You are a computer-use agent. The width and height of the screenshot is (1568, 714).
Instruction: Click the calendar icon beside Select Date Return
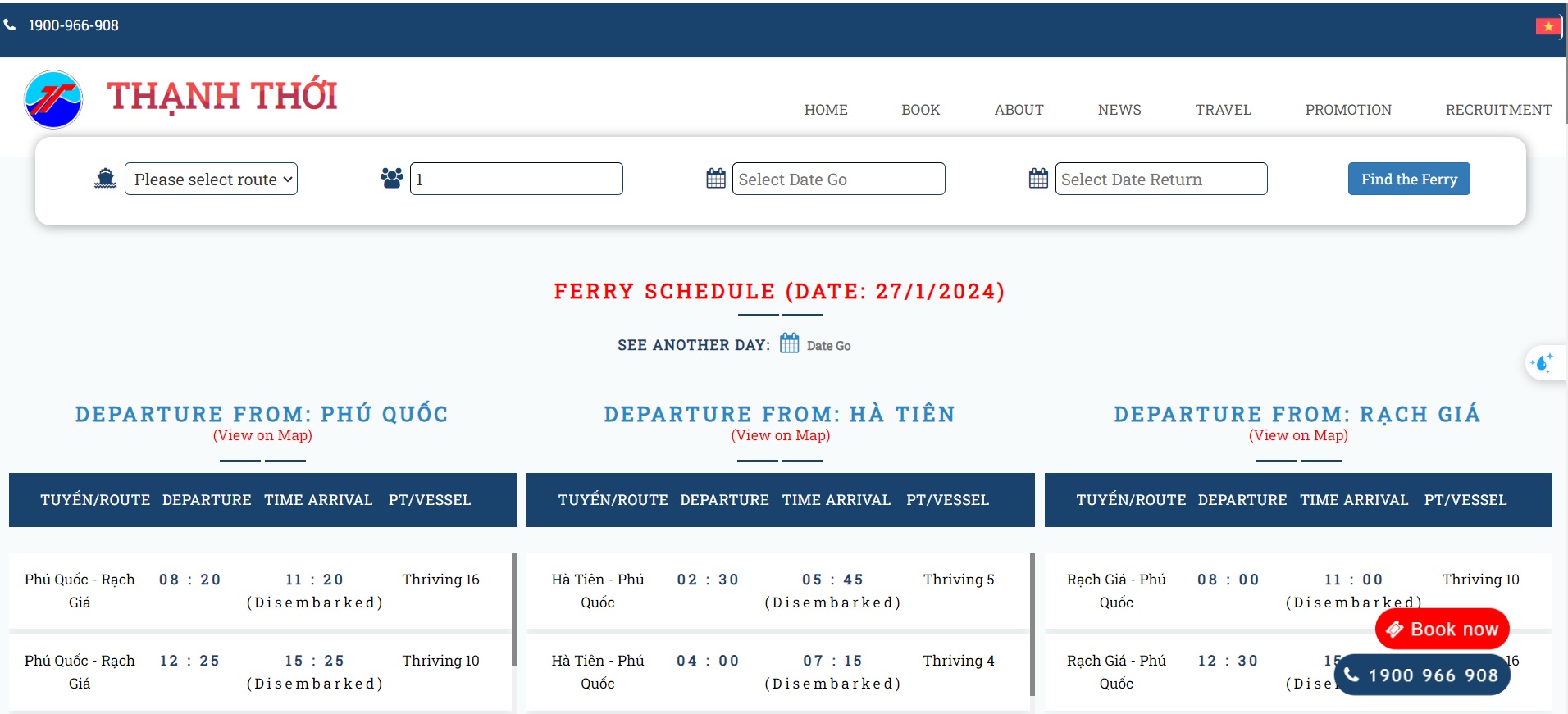[x=1038, y=179]
